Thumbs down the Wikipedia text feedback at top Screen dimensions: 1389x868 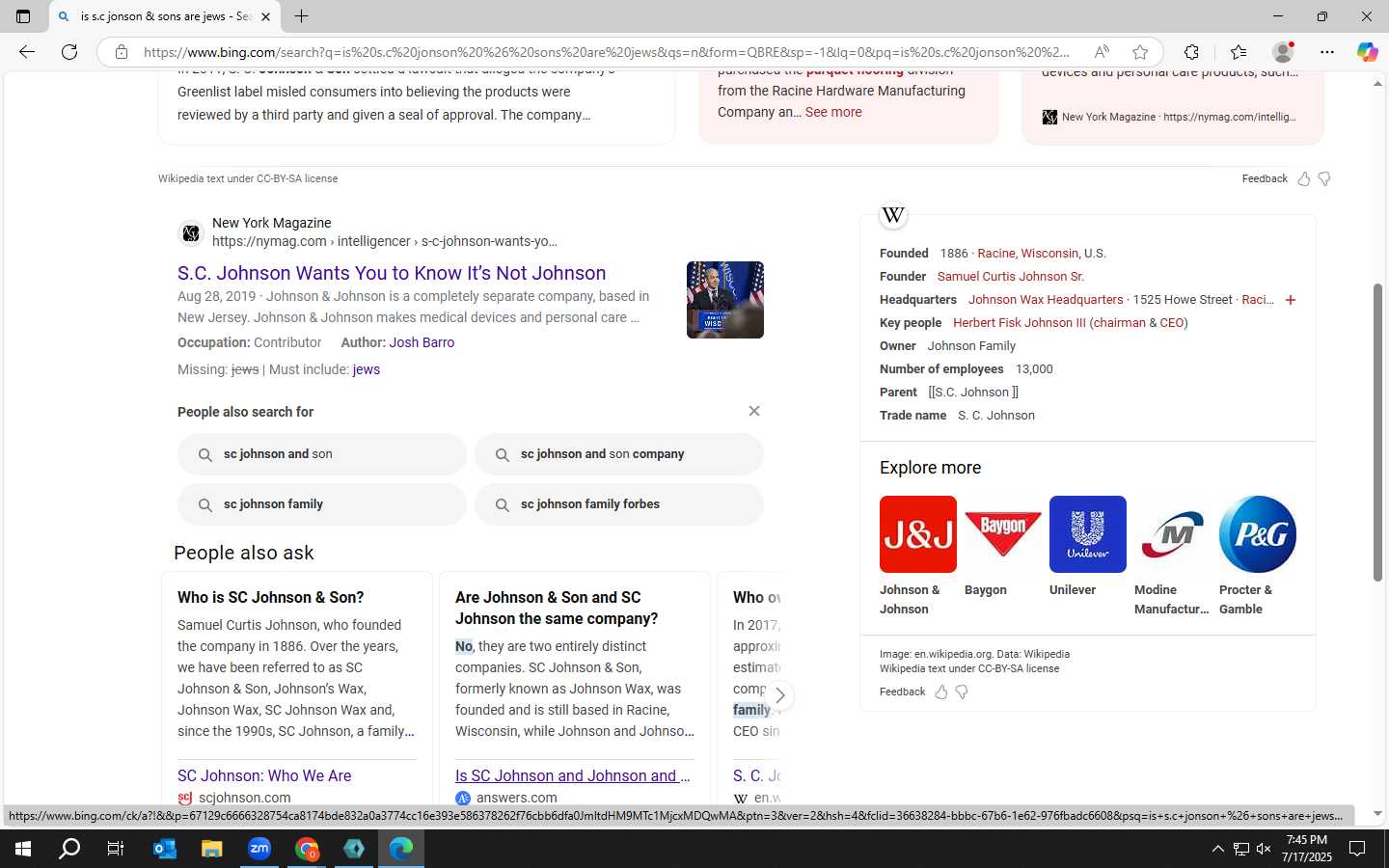1324,178
